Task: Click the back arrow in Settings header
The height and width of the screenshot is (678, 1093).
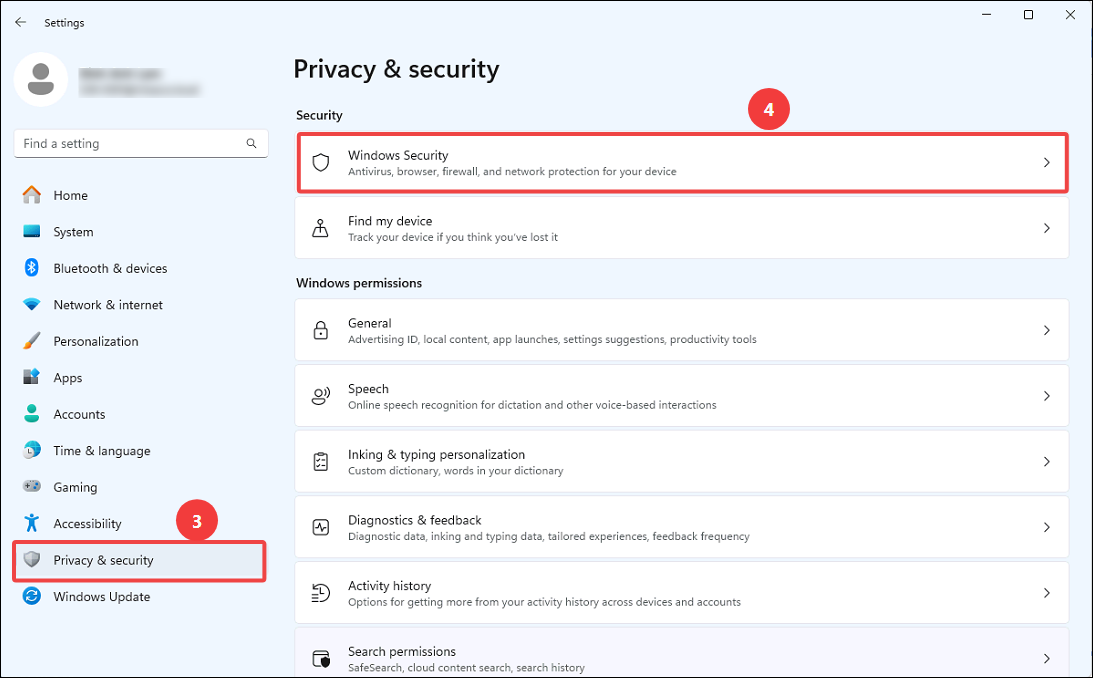Action: (20, 22)
